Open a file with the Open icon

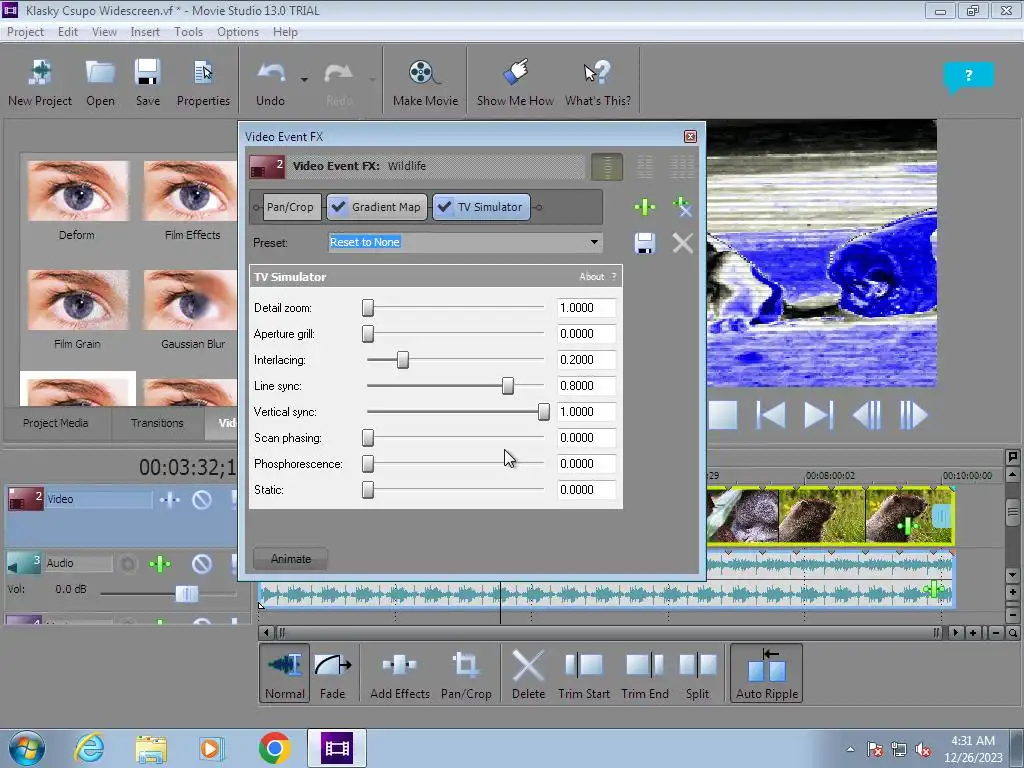100,82
